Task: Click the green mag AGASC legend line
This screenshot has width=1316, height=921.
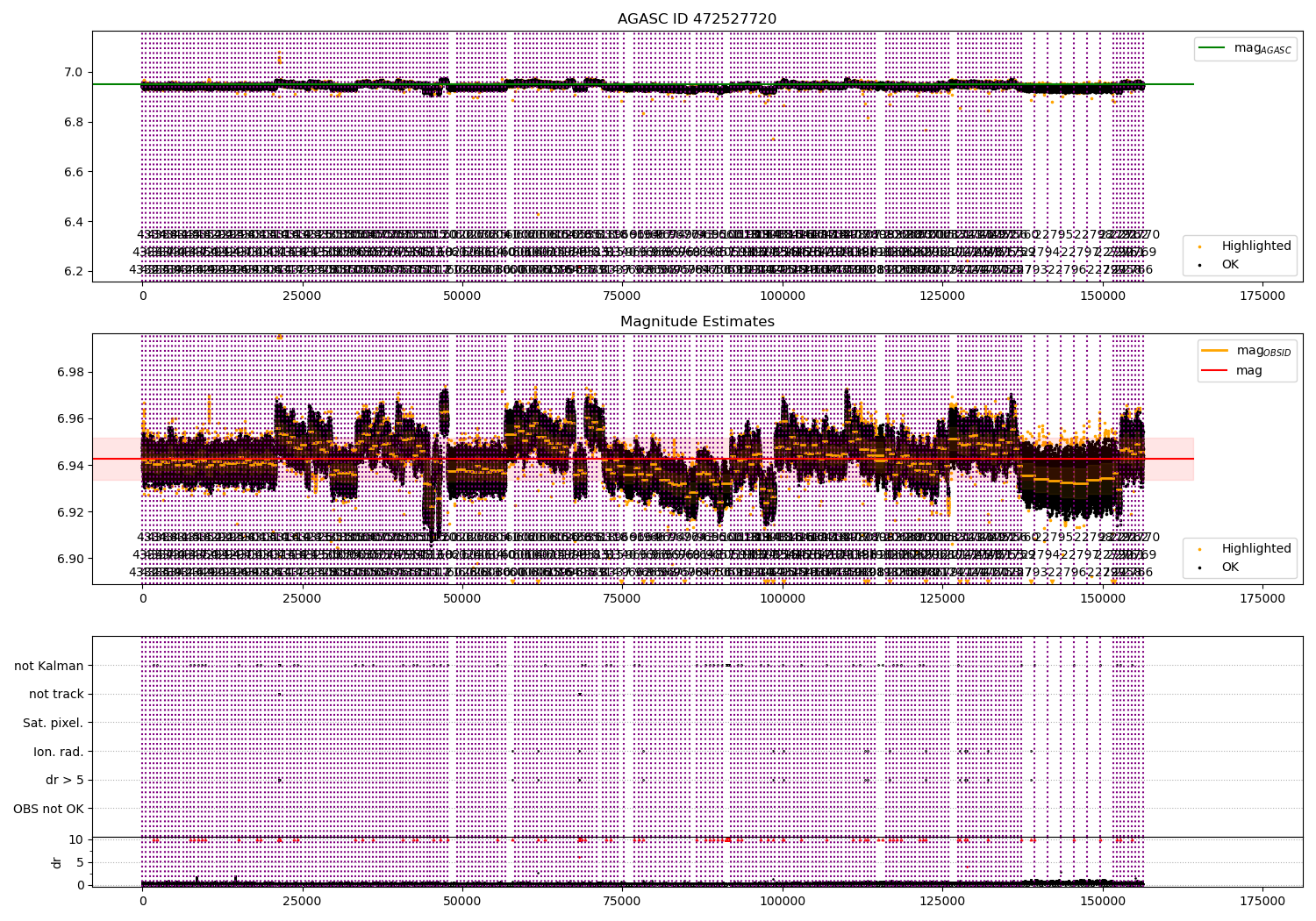Action: click(x=1213, y=48)
